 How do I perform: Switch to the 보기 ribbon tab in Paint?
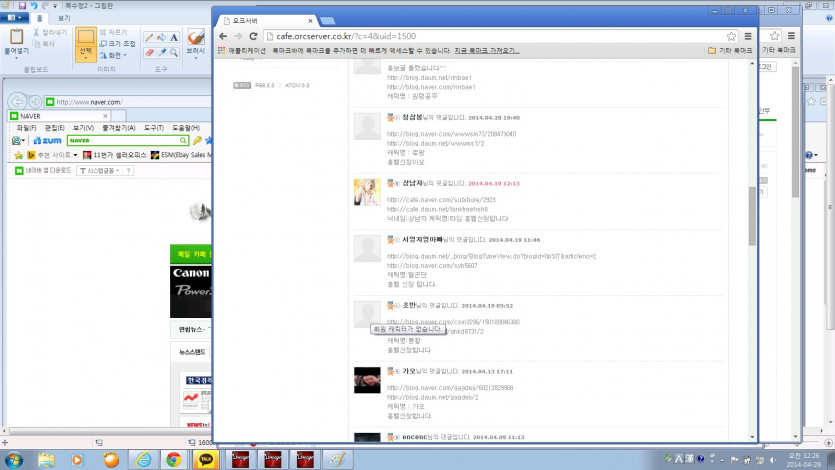(64, 19)
